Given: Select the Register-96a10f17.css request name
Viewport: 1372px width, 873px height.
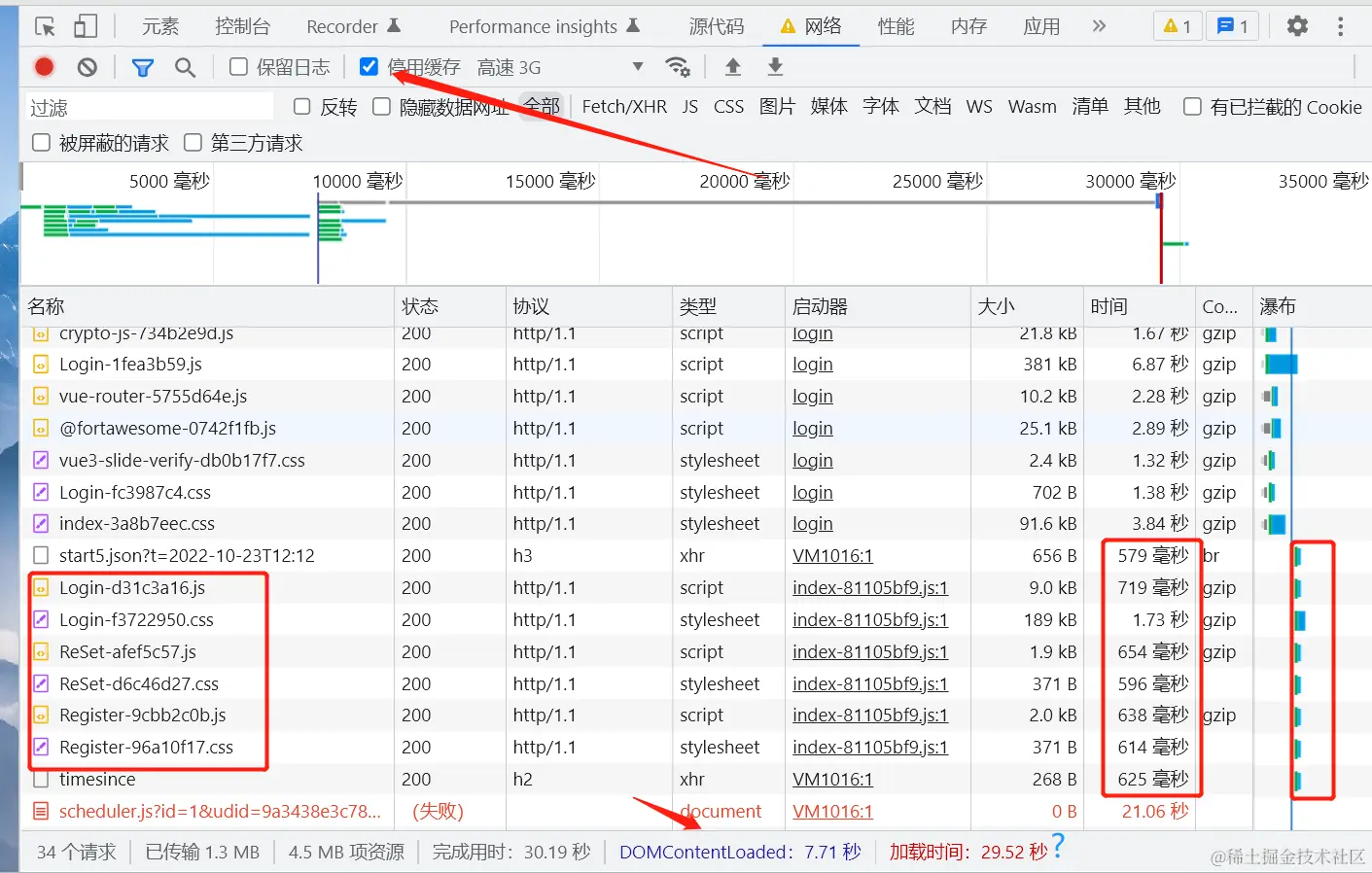Looking at the screenshot, I should (146, 748).
